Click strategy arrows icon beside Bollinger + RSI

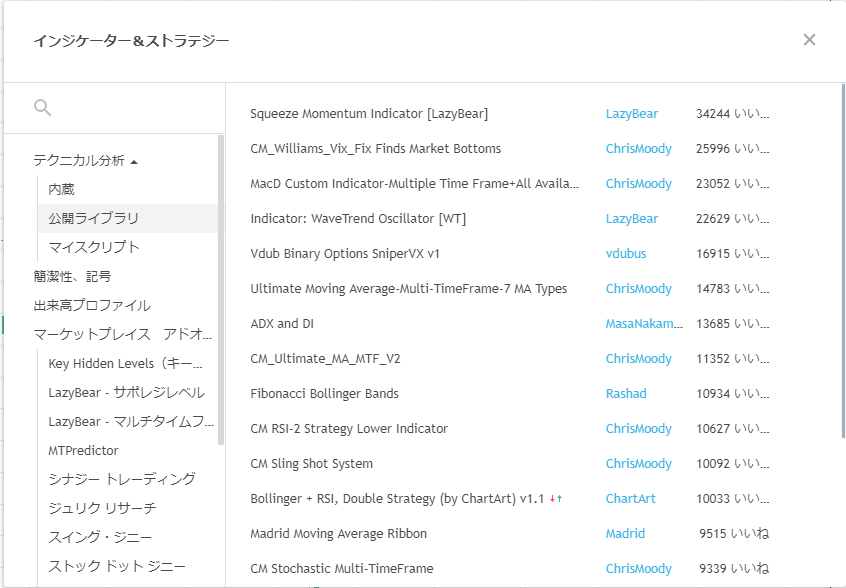(556, 499)
